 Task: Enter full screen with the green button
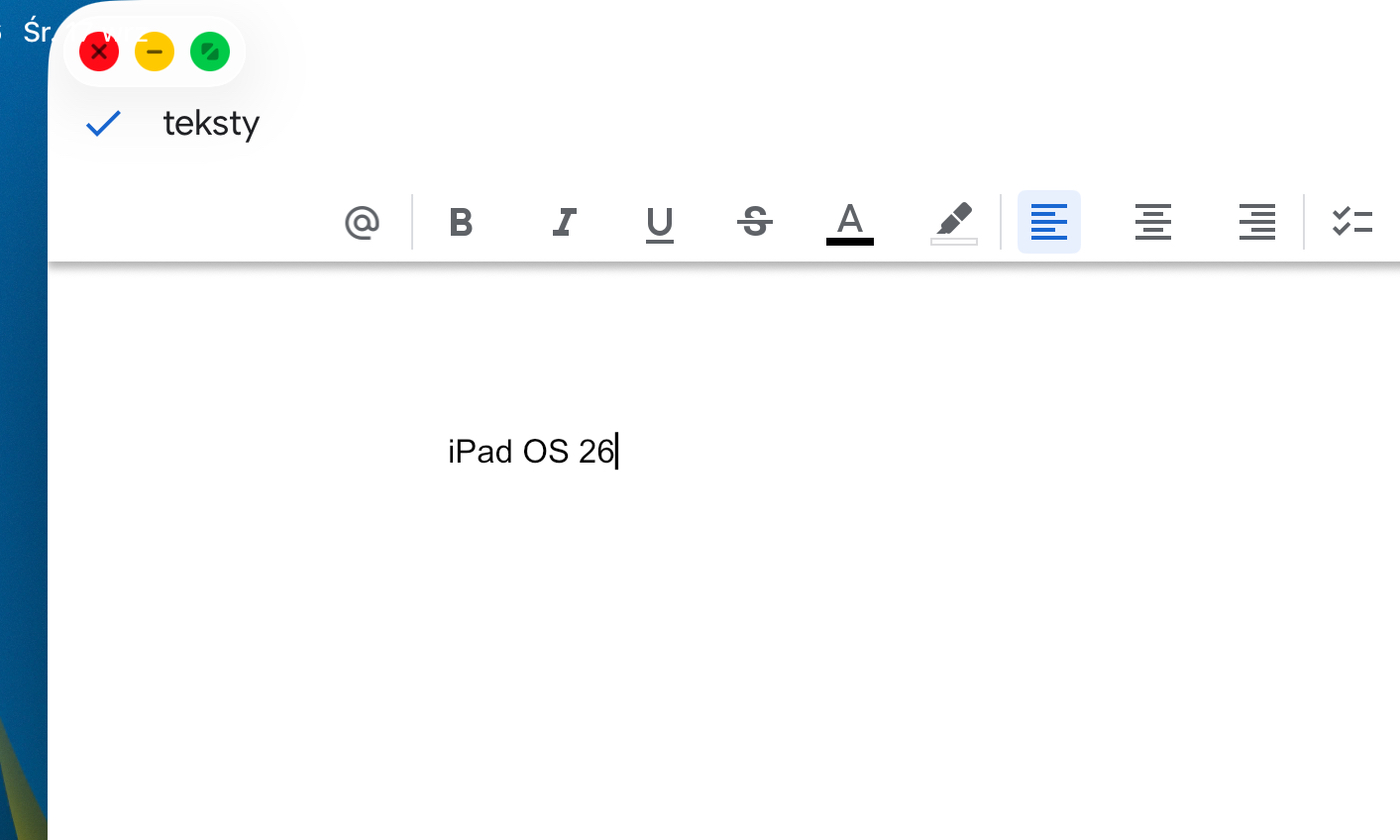[x=210, y=52]
